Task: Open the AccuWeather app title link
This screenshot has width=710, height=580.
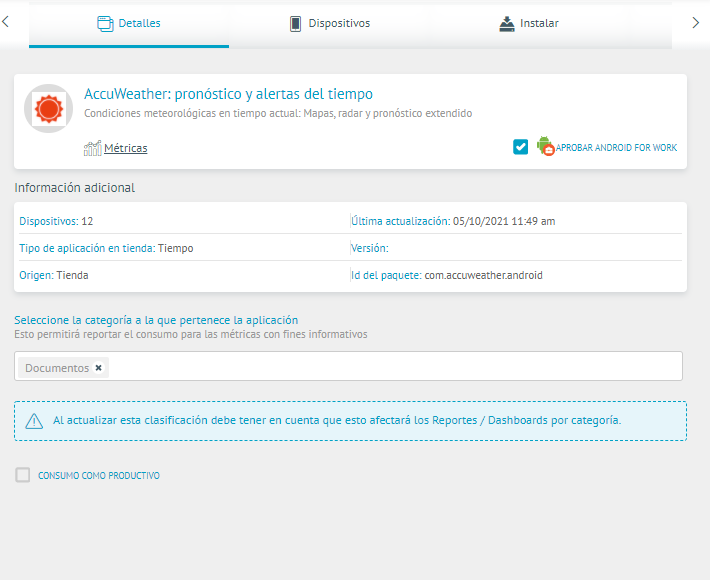Action: point(228,94)
